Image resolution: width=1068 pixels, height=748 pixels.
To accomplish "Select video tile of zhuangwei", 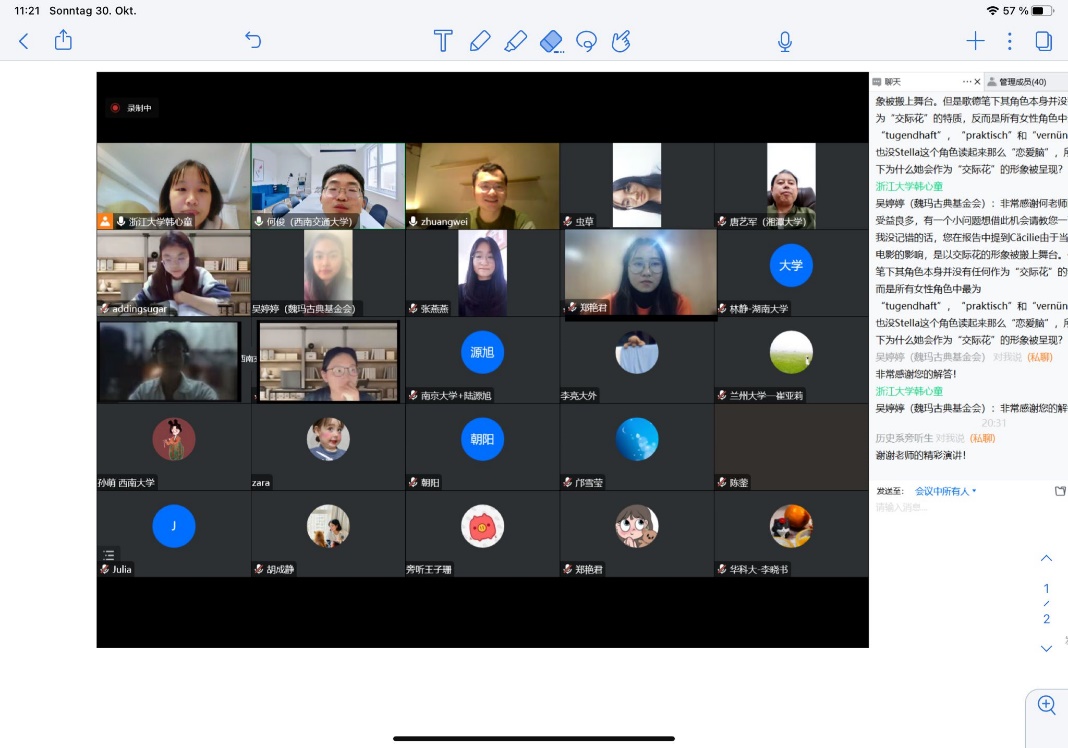I will 482,186.
